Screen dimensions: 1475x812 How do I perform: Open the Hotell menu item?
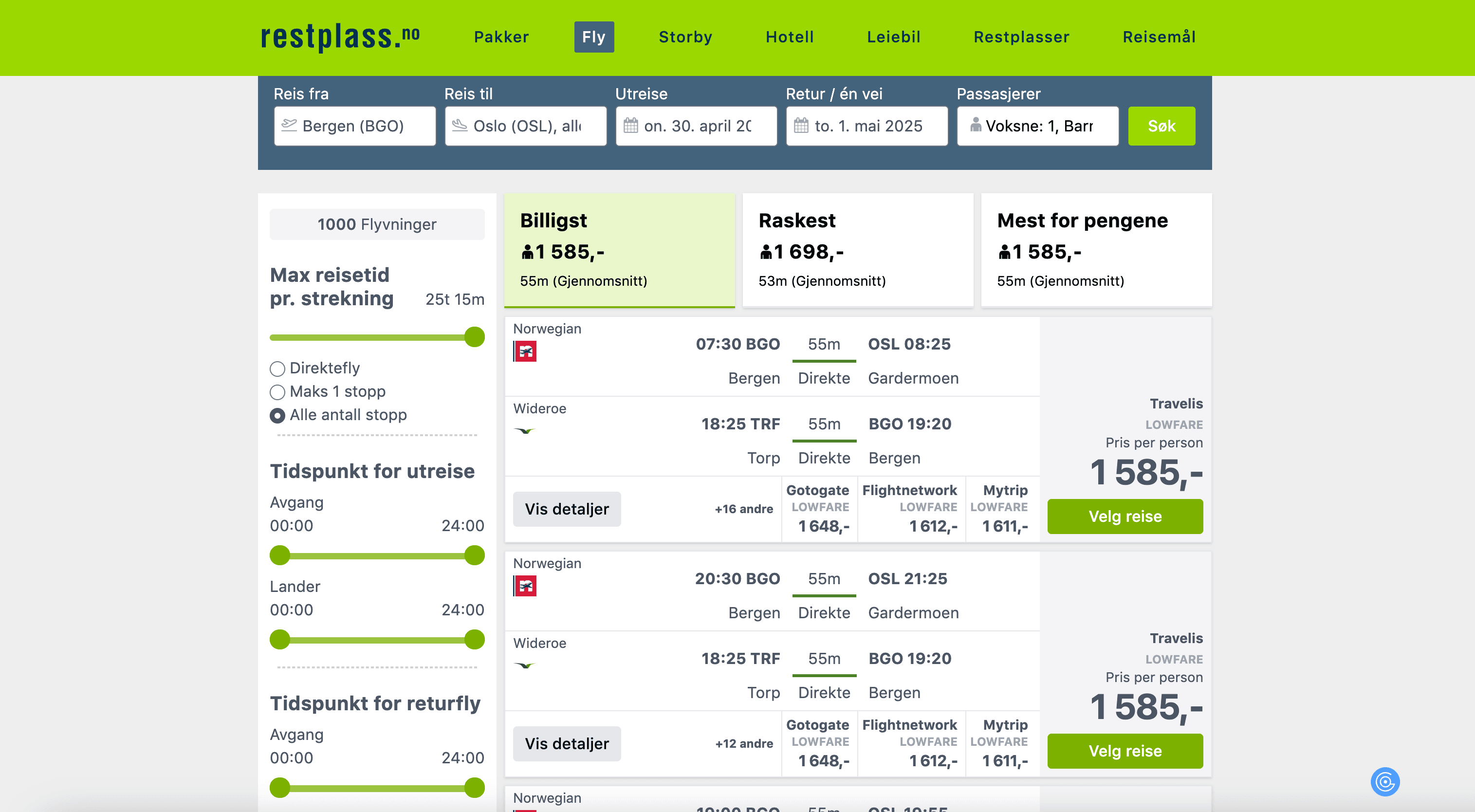click(790, 37)
